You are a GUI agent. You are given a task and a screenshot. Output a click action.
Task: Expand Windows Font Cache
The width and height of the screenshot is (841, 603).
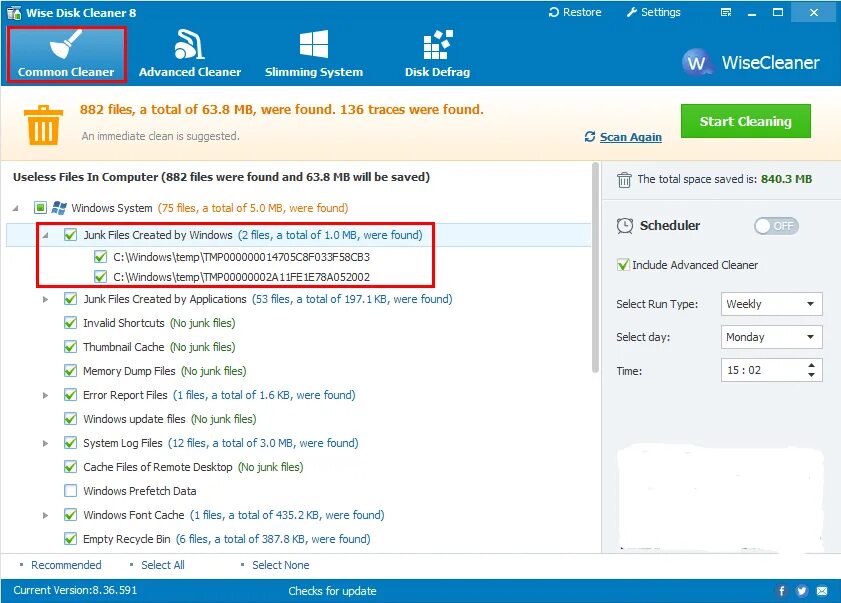(46, 515)
